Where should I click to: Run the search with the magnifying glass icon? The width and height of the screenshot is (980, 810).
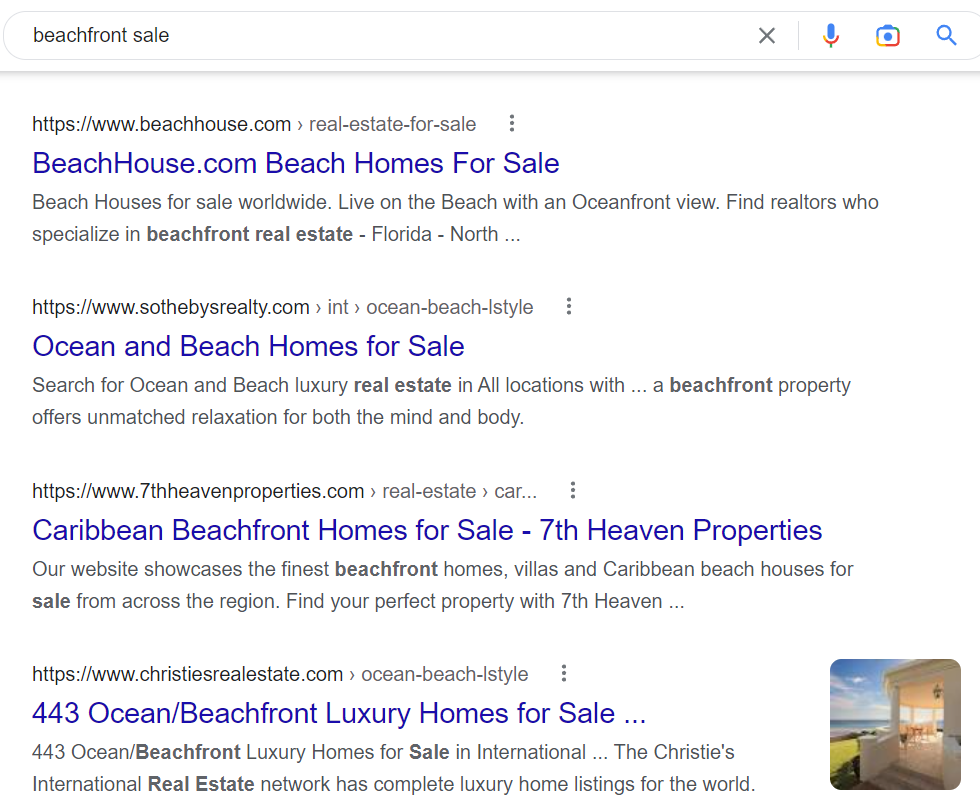[945, 35]
